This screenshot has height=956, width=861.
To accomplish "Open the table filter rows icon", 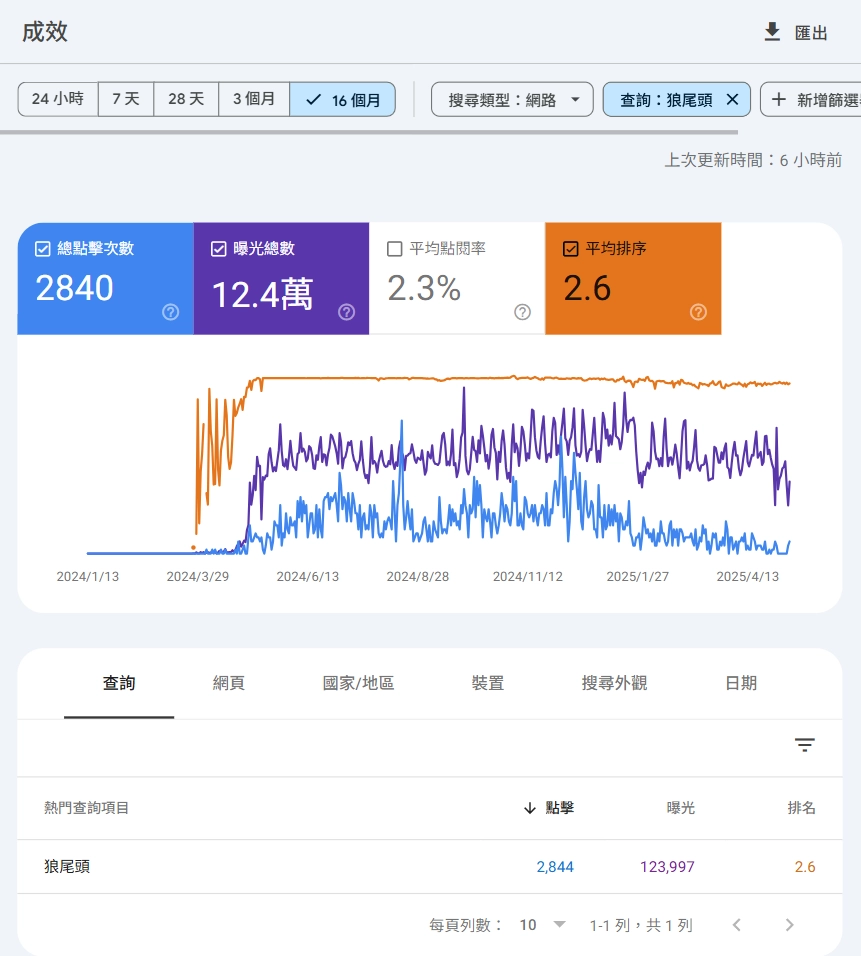I will point(804,744).
